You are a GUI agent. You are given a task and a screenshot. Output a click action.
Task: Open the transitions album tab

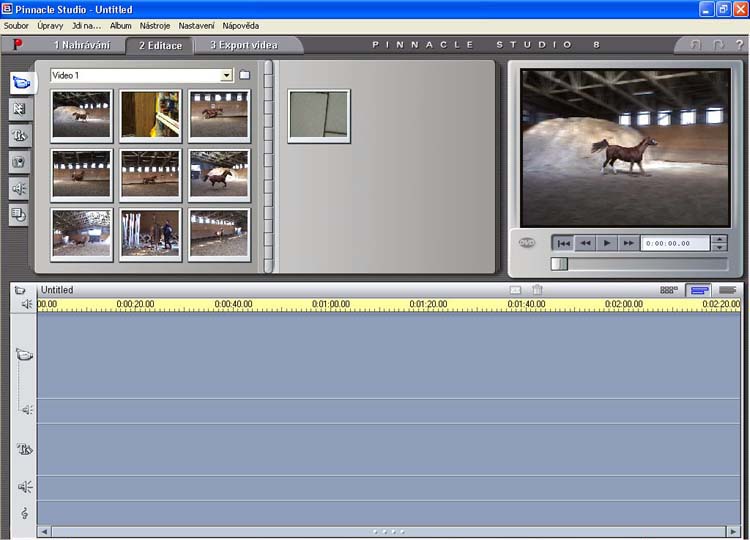(20, 110)
